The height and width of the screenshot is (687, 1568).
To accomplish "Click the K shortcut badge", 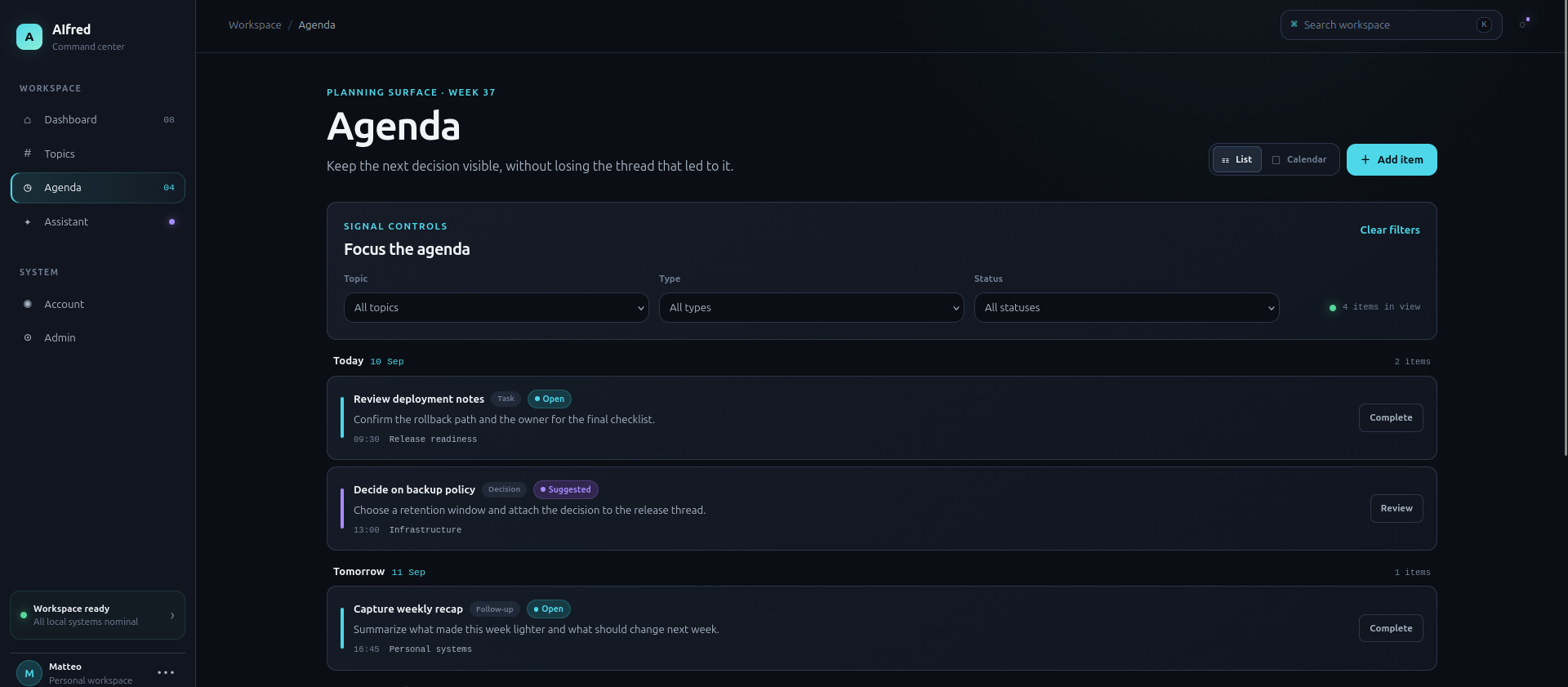I will tap(1484, 25).
